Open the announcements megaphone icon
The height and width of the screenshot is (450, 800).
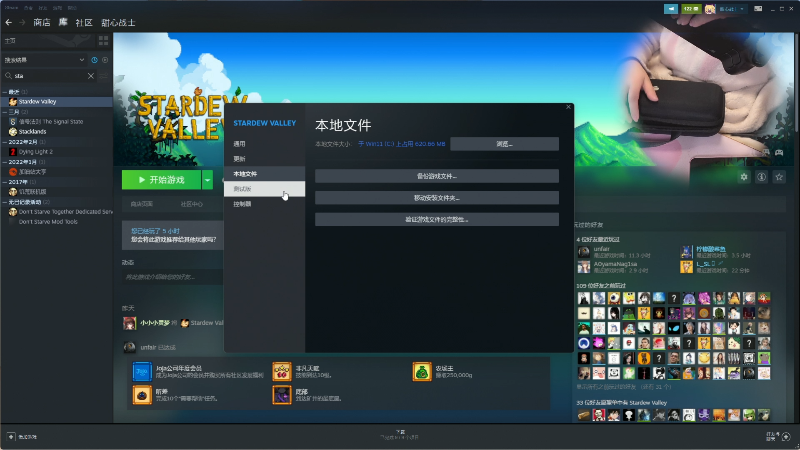(671, 9)
